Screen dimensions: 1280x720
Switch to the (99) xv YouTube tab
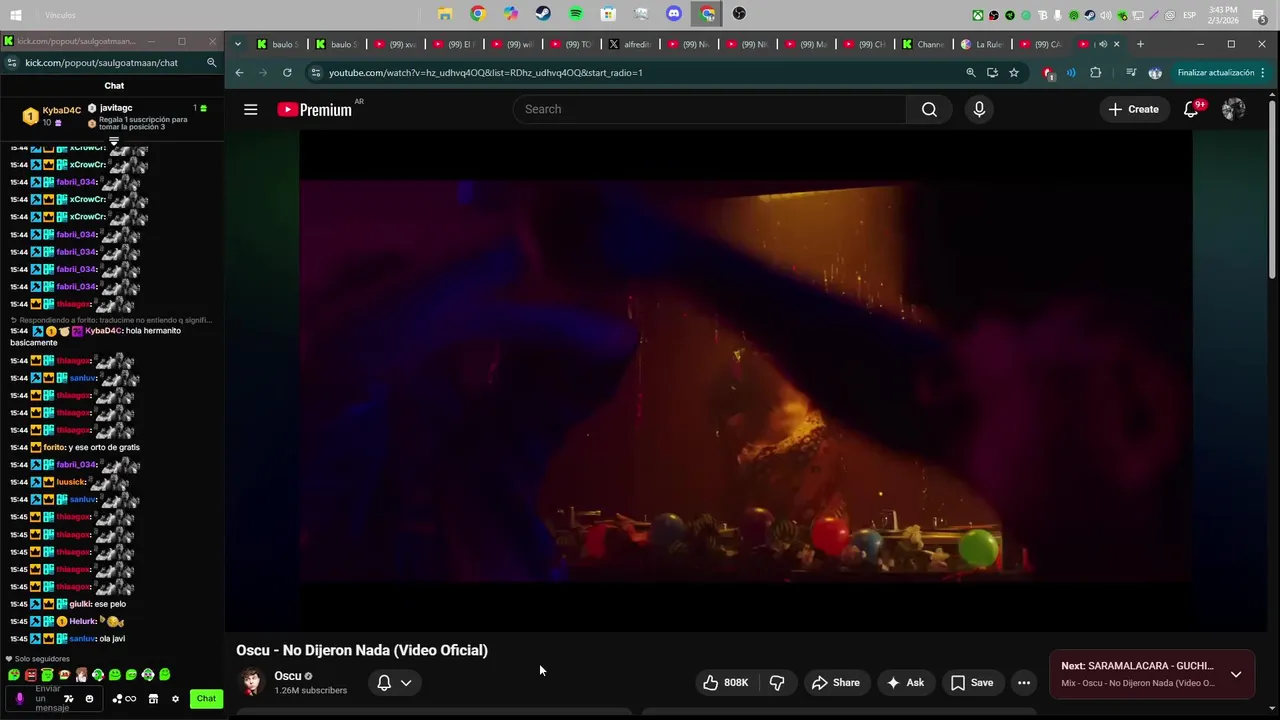click(397, 44)
